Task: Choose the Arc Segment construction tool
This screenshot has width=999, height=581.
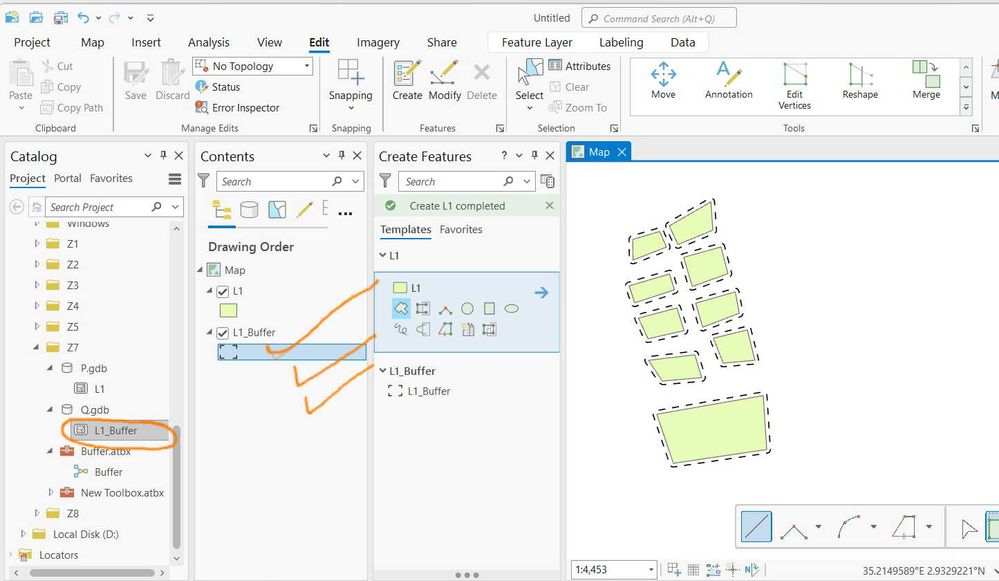Action: pyautogui.click(x=849, y=527)
